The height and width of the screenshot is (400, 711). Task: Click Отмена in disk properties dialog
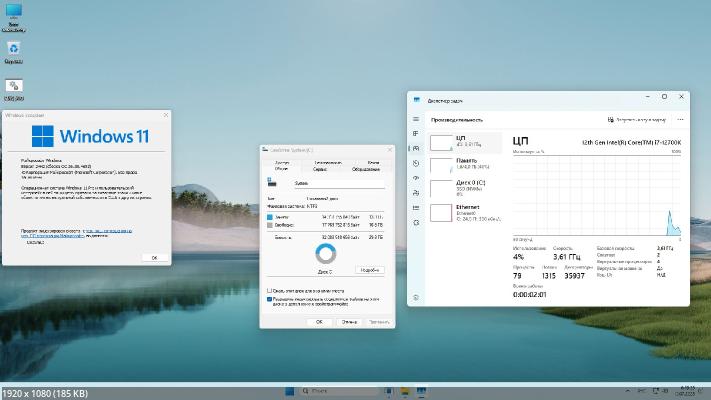(x=349, y=322)
